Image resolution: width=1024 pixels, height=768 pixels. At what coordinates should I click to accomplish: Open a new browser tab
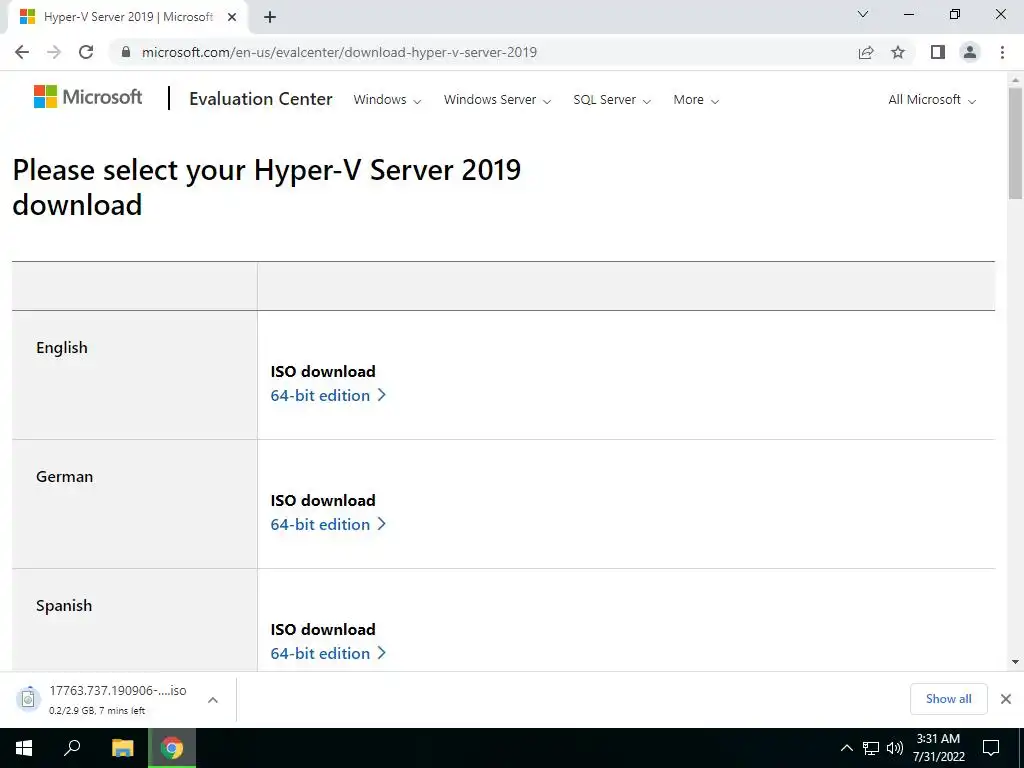(x=270, y=17)
